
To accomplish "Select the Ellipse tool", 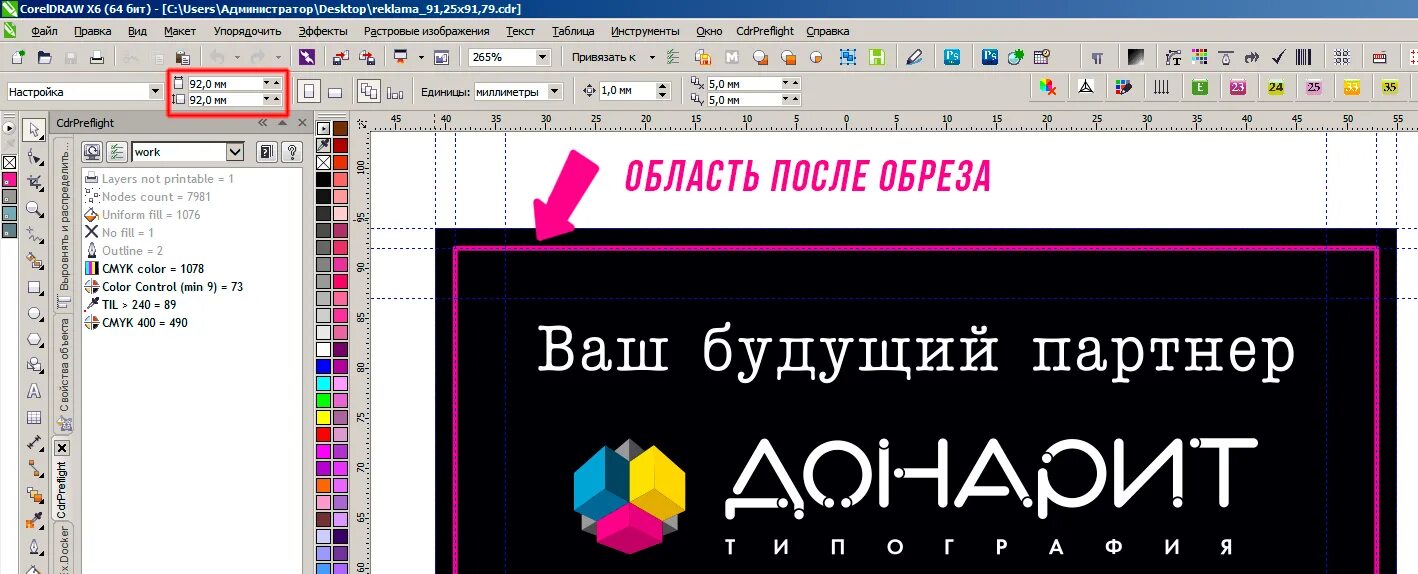I will (35, 313).
